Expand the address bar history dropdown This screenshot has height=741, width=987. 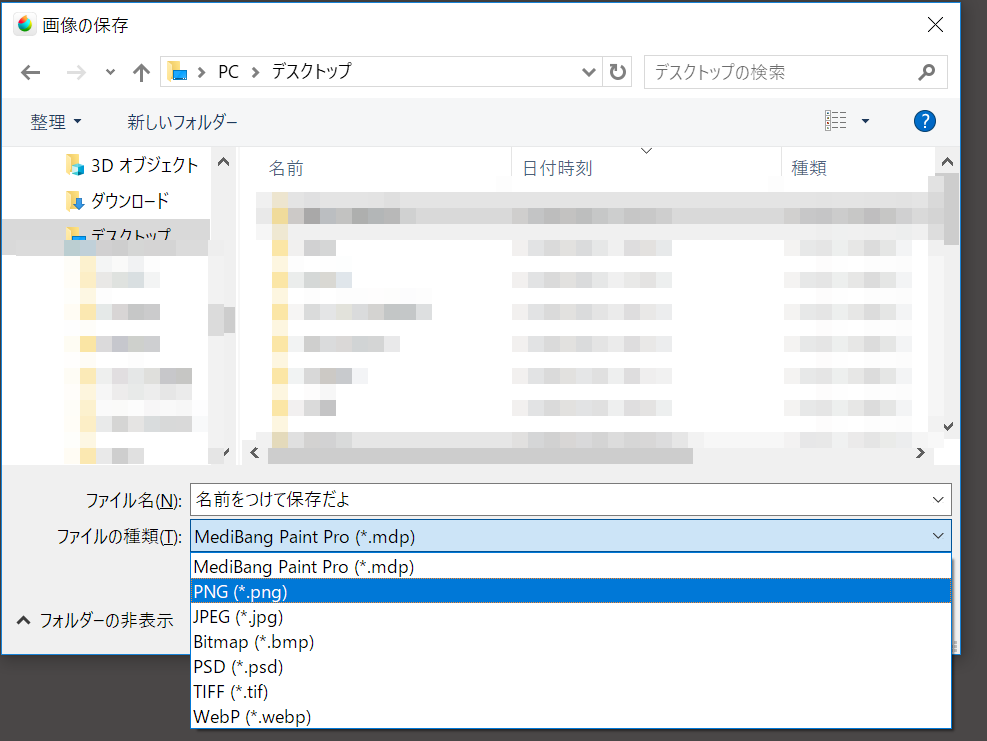(x=589, y=72)
